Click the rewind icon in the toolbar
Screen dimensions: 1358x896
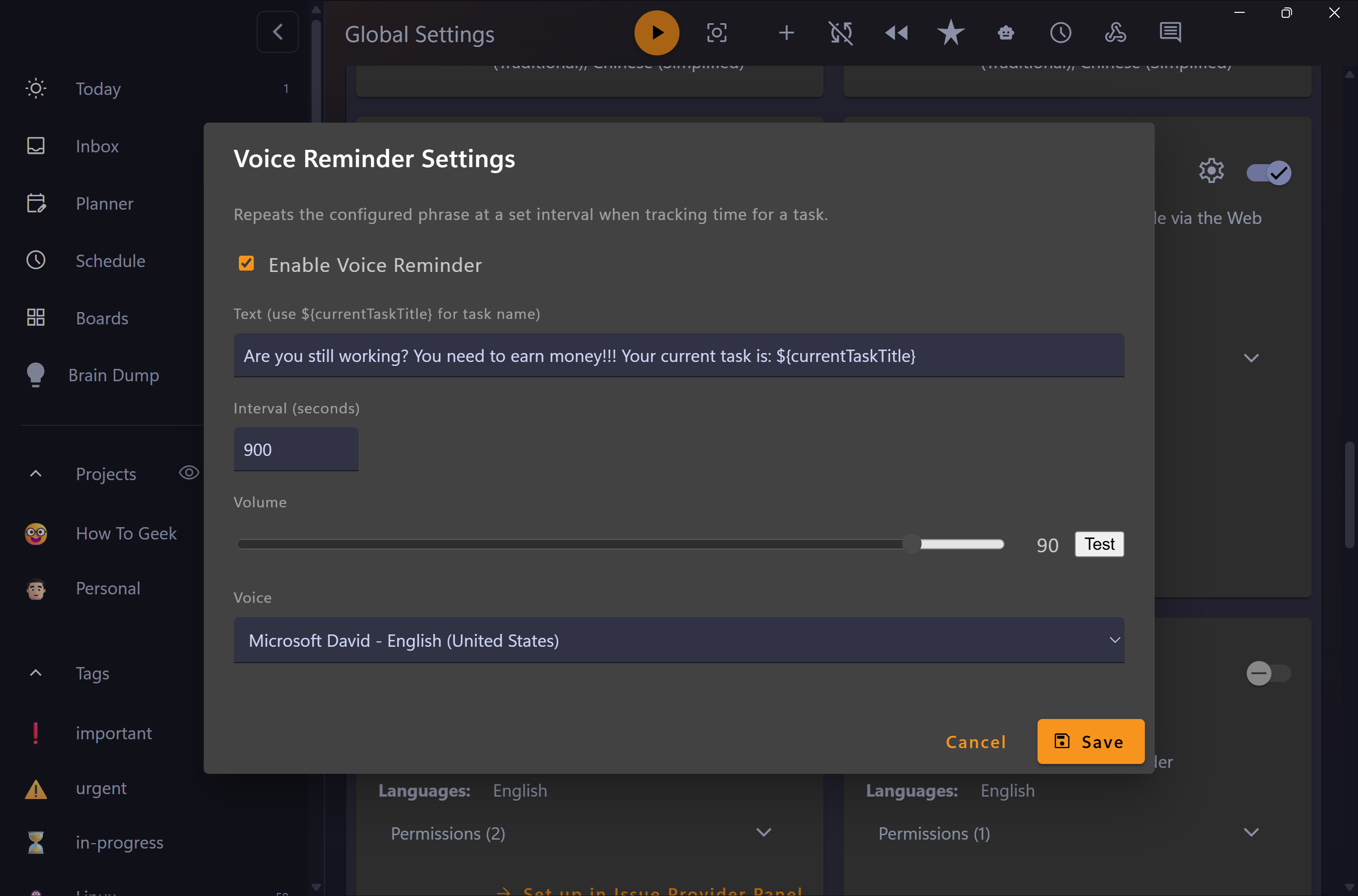(x=896, y=33)
